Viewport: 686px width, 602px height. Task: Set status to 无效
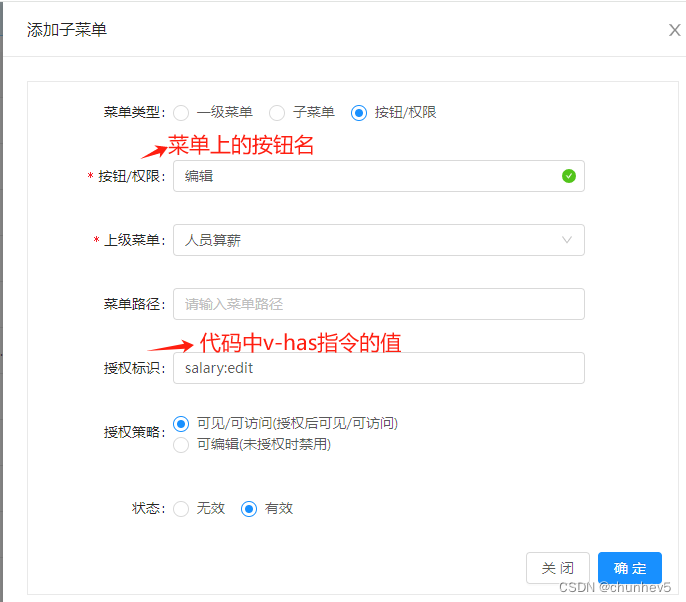click(181, 509)
